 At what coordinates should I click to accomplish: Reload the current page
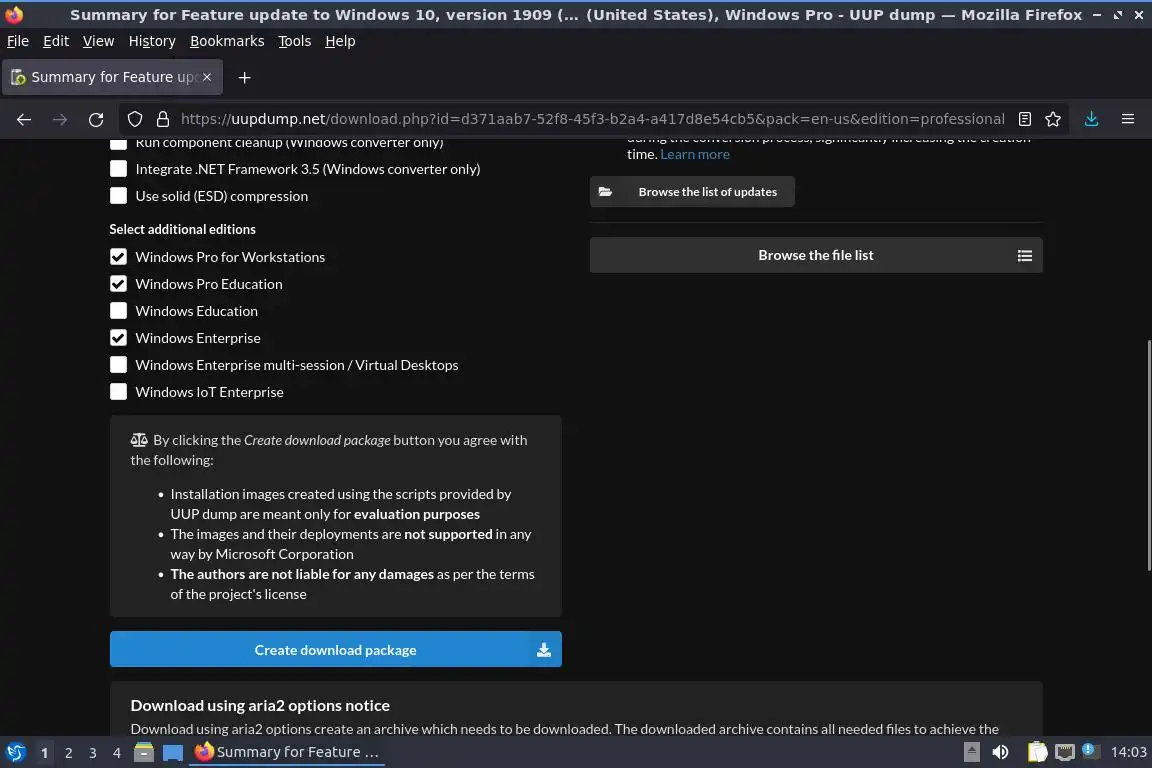96,119
